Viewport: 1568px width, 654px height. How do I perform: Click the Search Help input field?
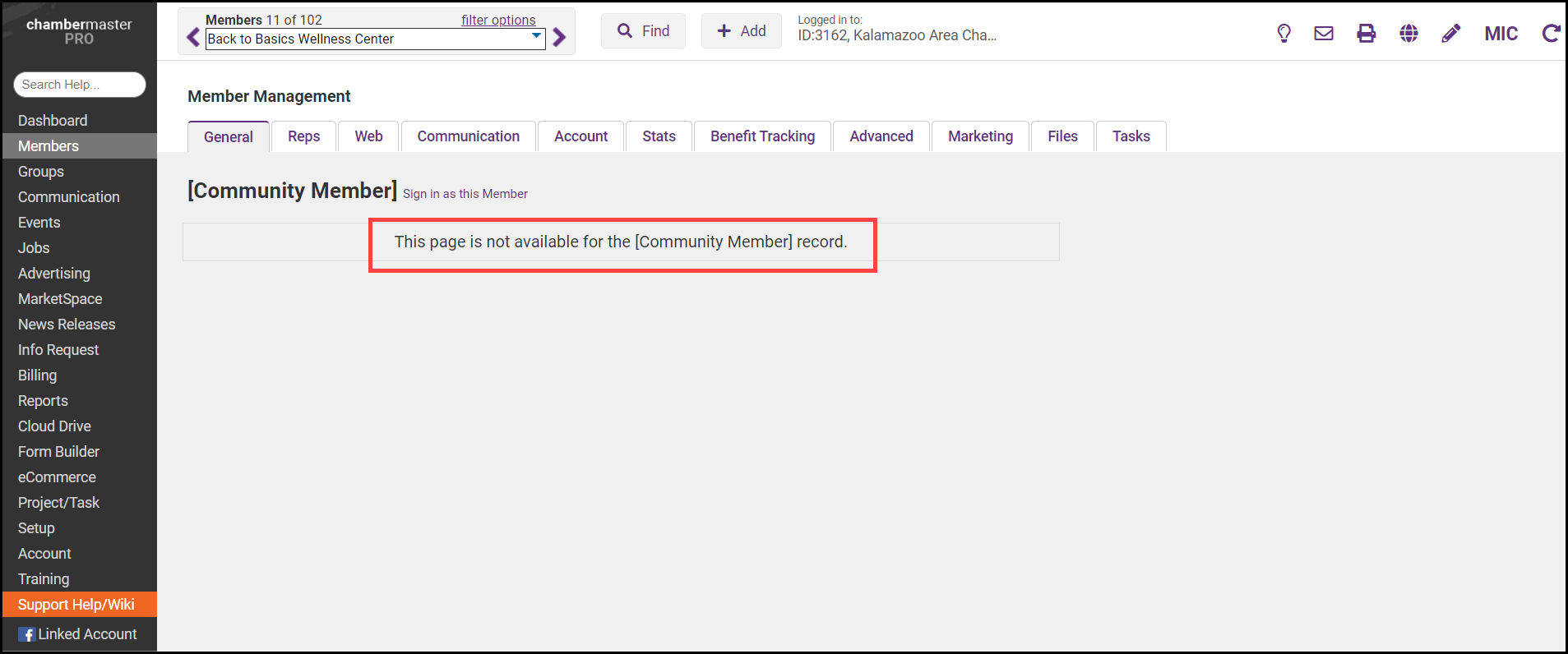[x=80, y=85]
